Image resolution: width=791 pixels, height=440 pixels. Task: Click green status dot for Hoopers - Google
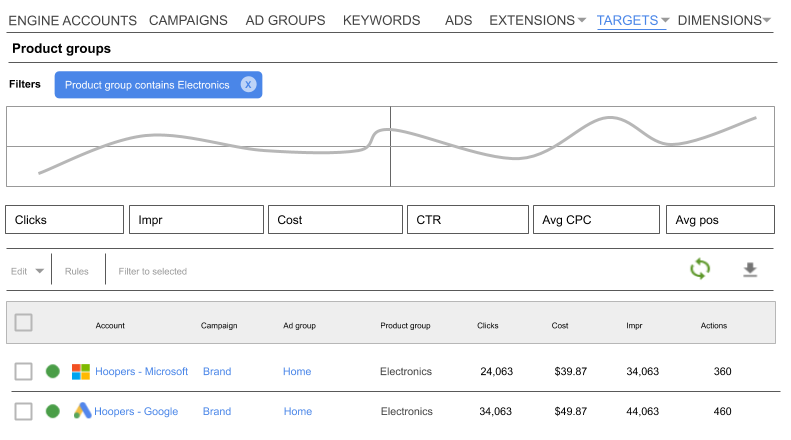(x=53, y=411)
